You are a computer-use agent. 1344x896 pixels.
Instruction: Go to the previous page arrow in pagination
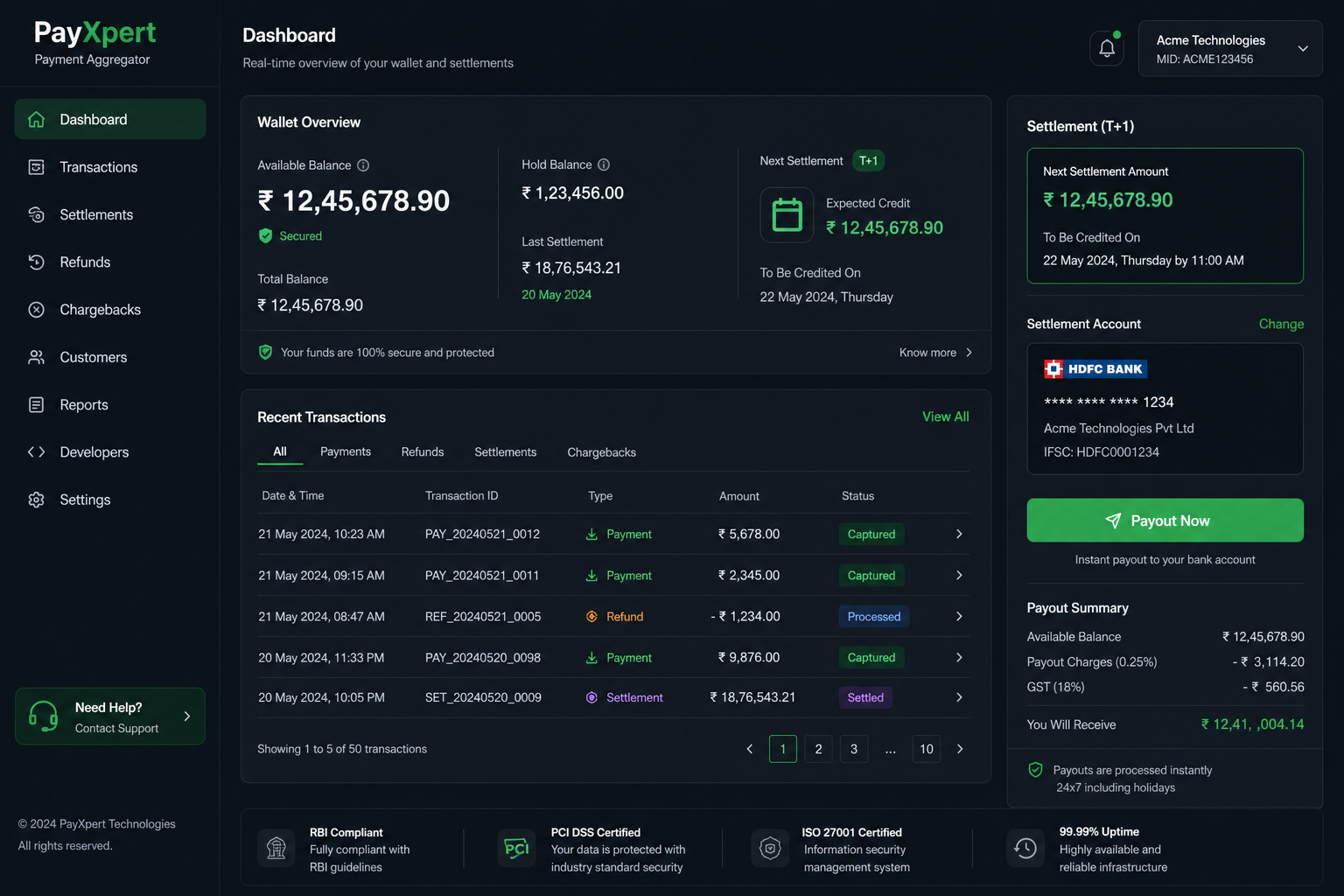(750, 749)
